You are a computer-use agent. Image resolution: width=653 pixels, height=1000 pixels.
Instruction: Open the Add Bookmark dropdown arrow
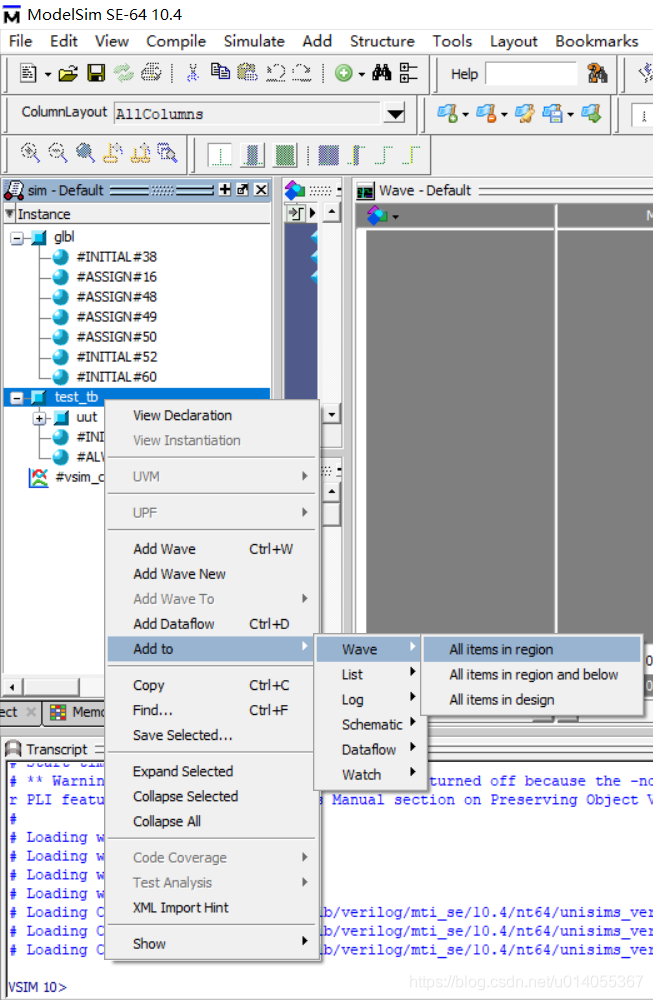(466, 115)
